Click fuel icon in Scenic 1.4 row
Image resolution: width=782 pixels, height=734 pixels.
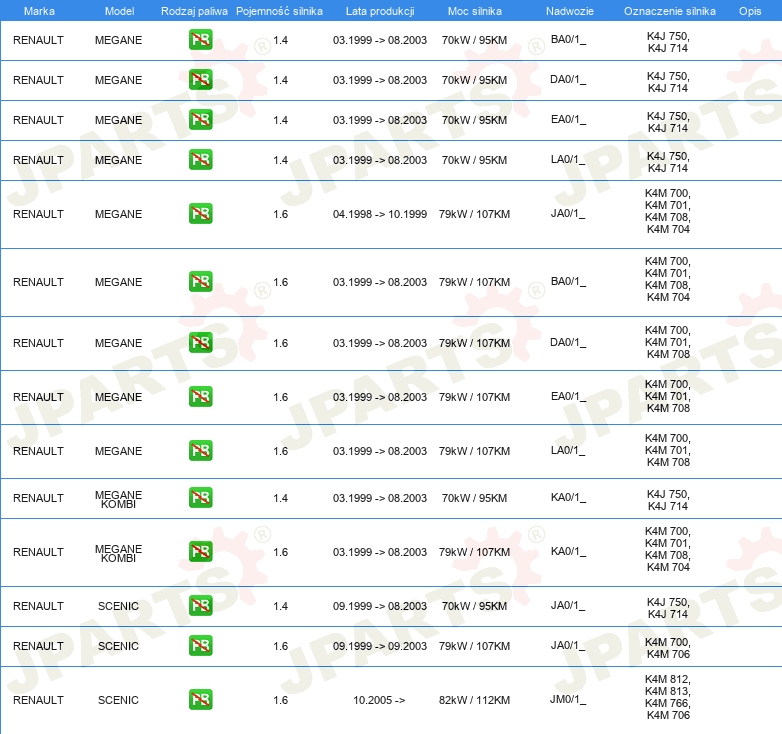pyautogui.click(x=200, y=605)
